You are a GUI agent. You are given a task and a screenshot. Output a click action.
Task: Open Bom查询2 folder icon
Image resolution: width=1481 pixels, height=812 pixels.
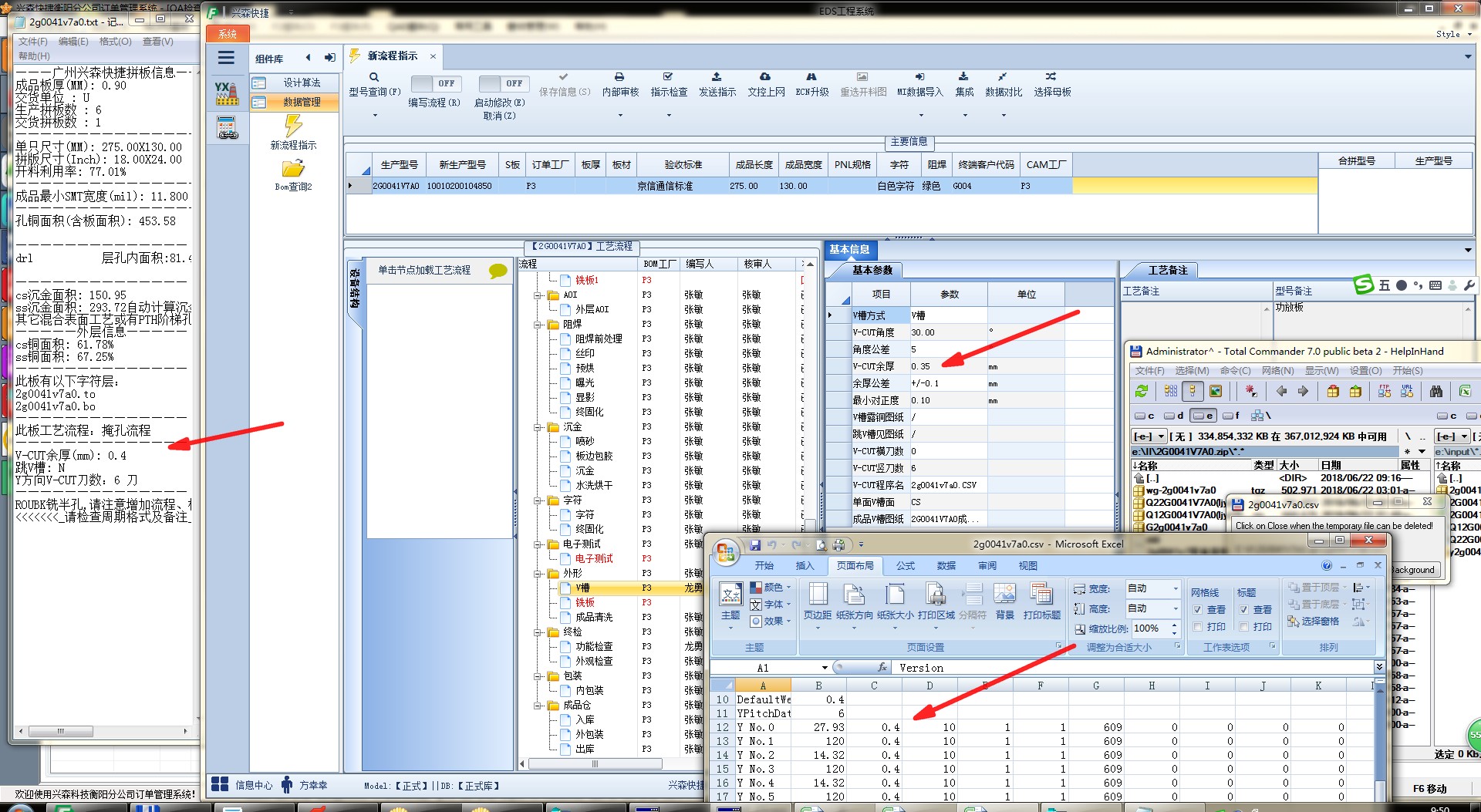click(x=293, y=168)
